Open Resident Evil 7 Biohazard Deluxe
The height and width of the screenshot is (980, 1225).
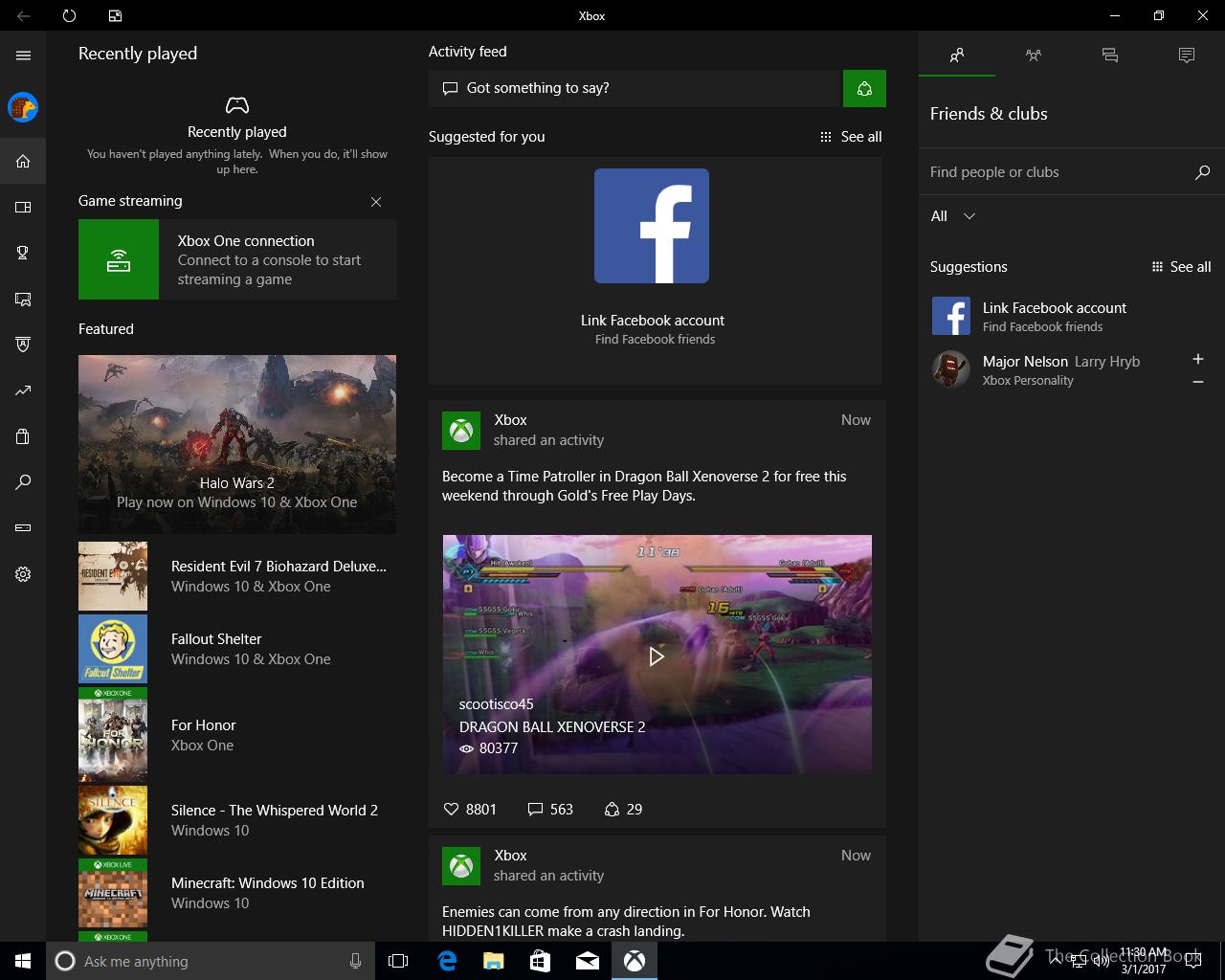pyautogui.click(x=237, y=576)
